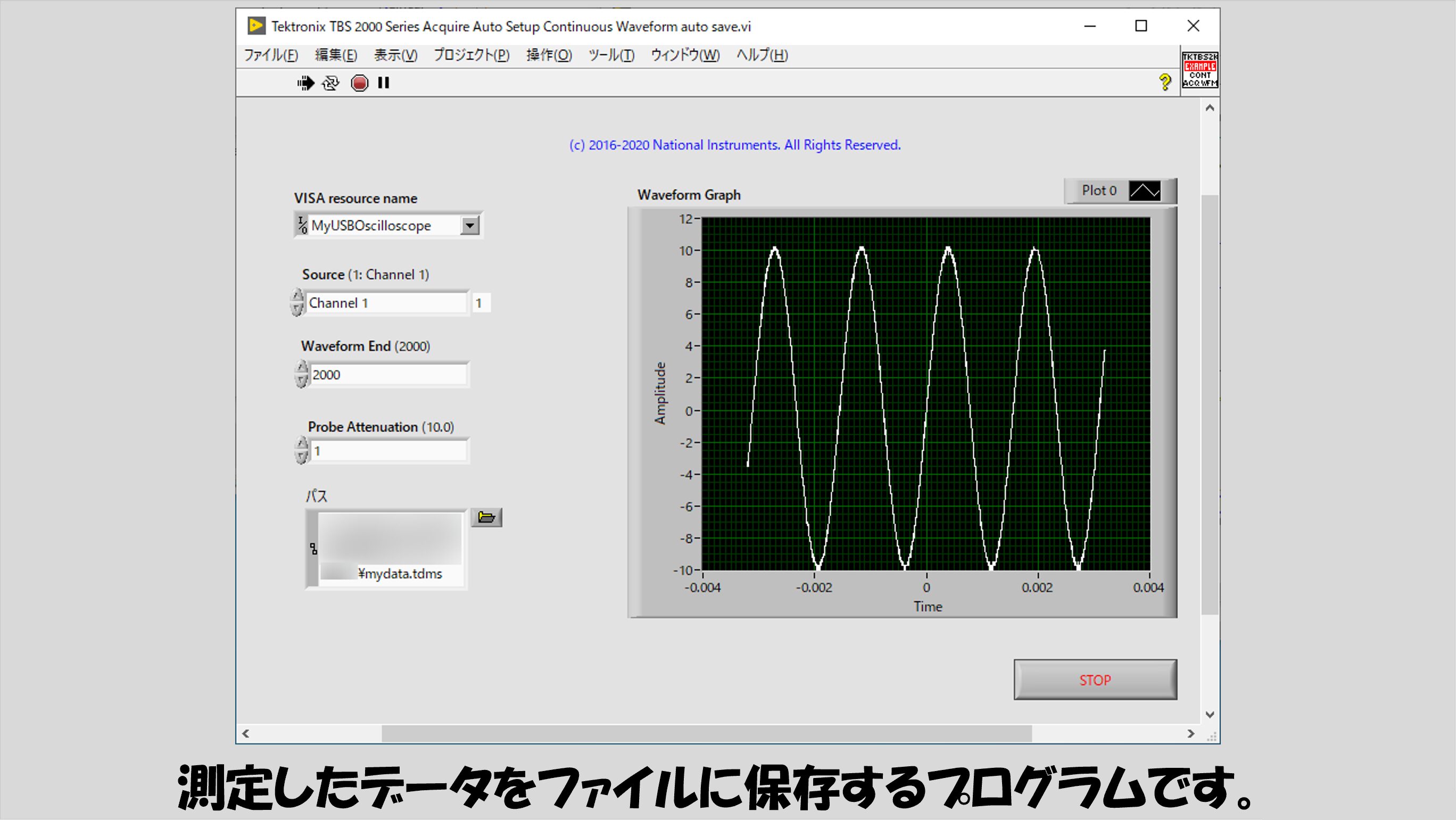This screenshot has width=1456, height=820.
Task: Click the vertical scrollbar up arrow
Action: point(1210,108)
